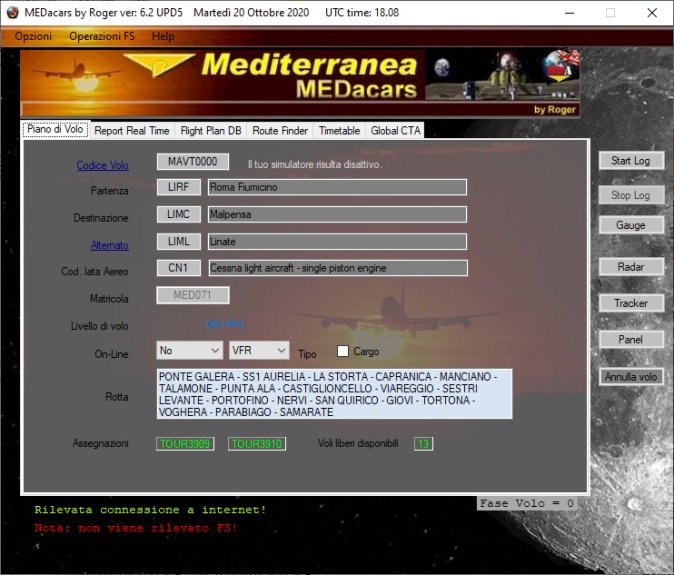Click 'Rilevata connessione a internet!' message

pos(150,510)
